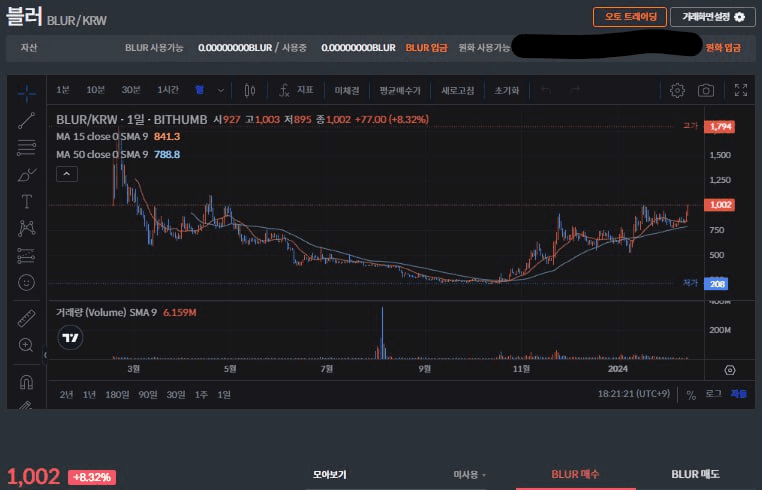
Task: Click the undo arrow in chart toolbar
Action: point(546,90)
